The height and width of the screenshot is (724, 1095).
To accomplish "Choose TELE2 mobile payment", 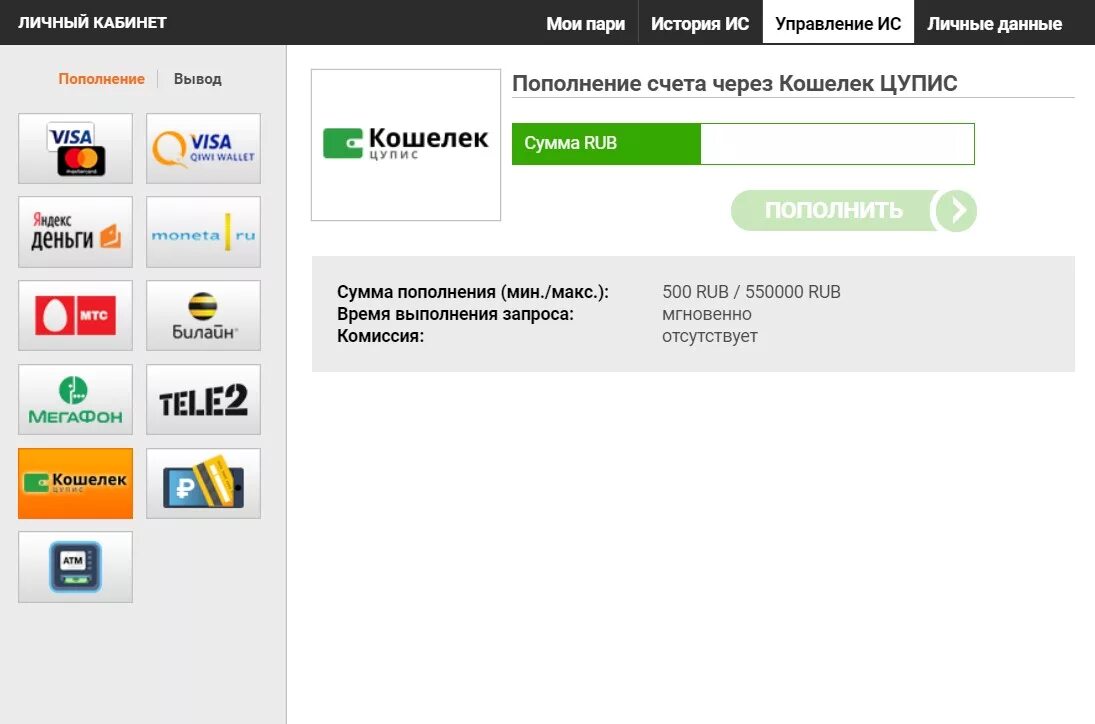I will (x=203, y=399).
